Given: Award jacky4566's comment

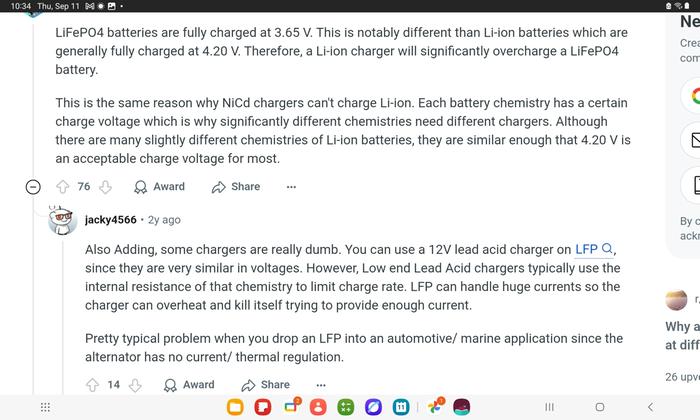Looking at the screenshot, I should click(x=188, y=385).
